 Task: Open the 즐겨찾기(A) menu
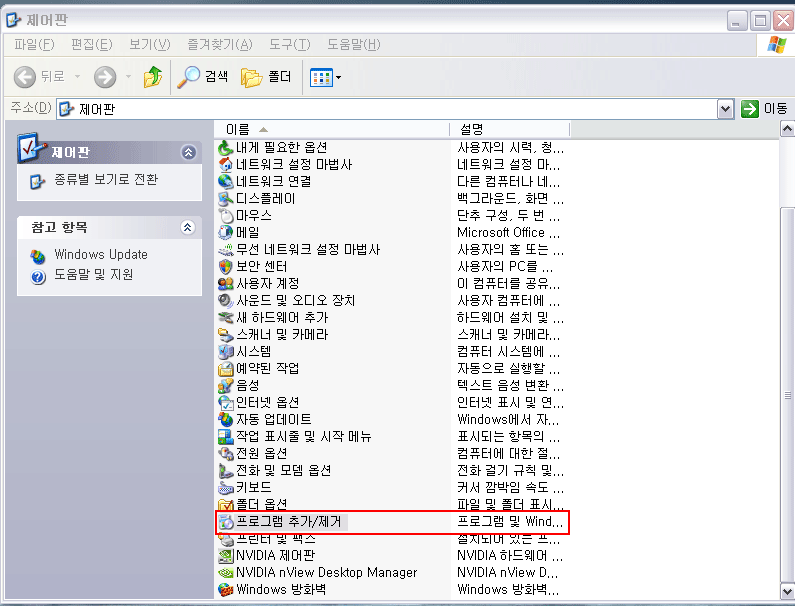(x=220, y=45)
